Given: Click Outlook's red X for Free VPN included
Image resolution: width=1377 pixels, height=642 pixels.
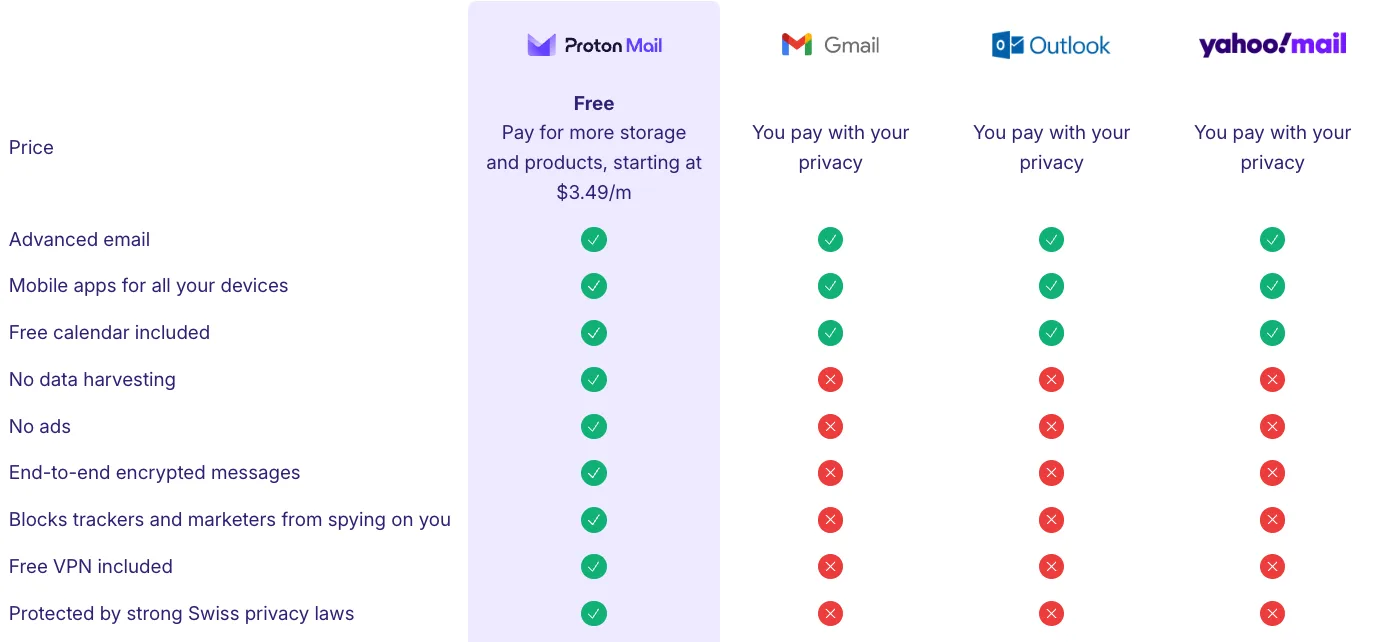Looking at the screenshot, I should (1051, 567).
